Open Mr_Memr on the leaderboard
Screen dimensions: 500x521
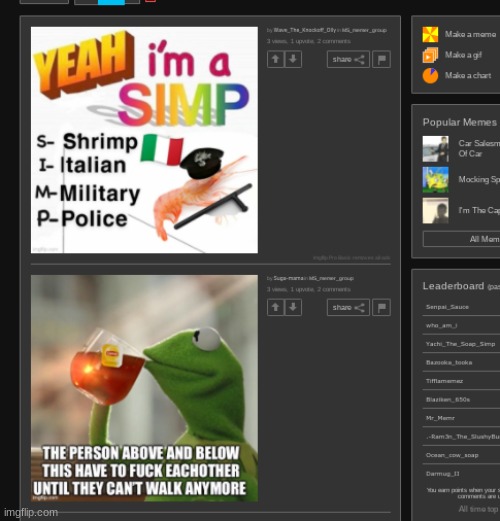pos(440,418)
